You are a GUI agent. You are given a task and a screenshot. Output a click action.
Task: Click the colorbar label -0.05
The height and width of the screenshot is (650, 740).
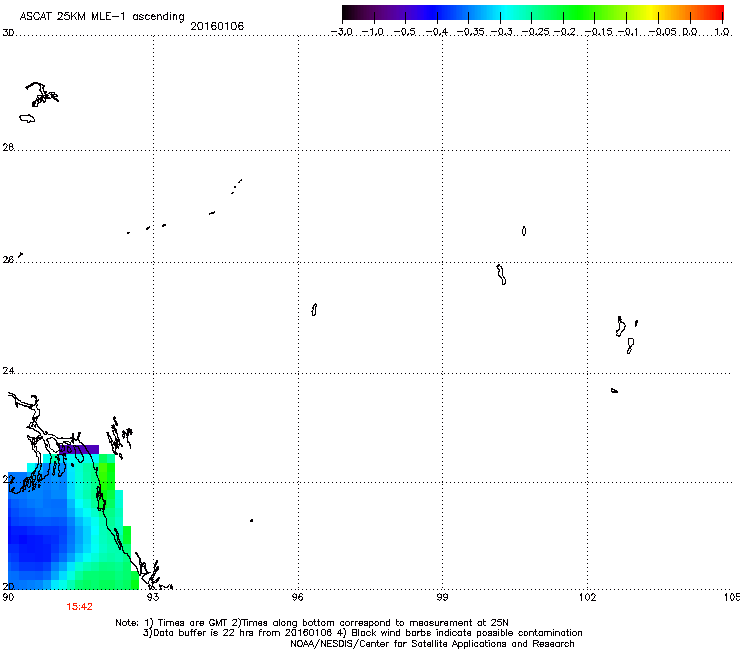(662, 32)
